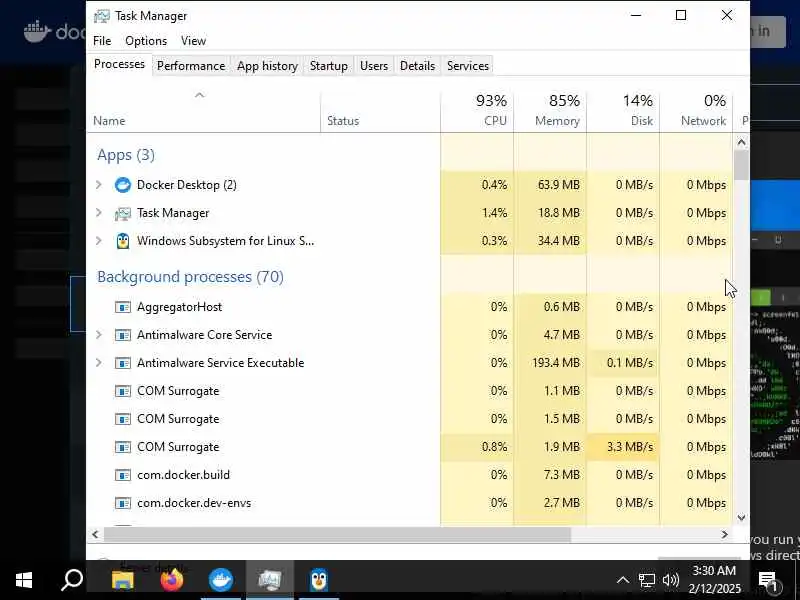Click the Task Manager title bar icon
The height and width of the screenshot is (600, 800).
point(102,16)
